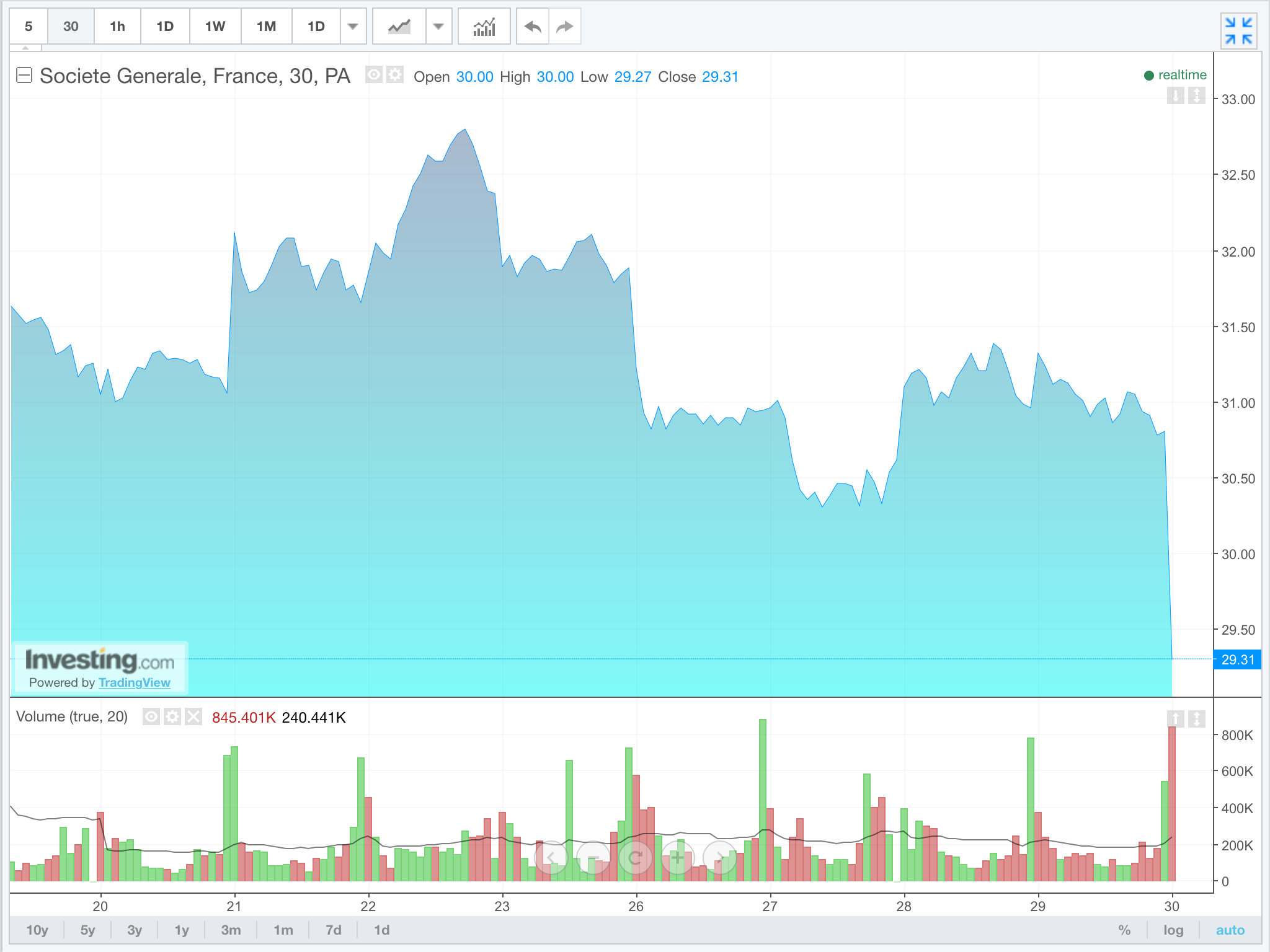Toggle visibility eye of Societe Generale series

click(374, 75)
